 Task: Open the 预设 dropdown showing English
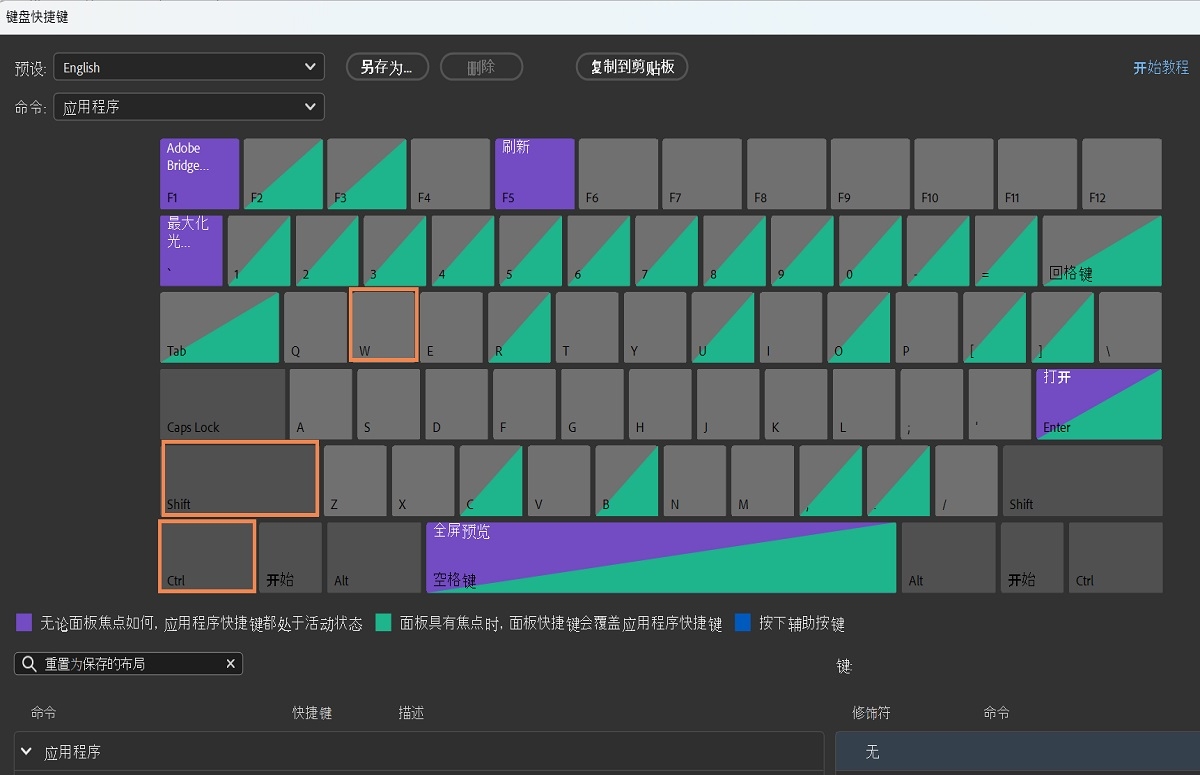pyautogui.click(x=189, y=67)
